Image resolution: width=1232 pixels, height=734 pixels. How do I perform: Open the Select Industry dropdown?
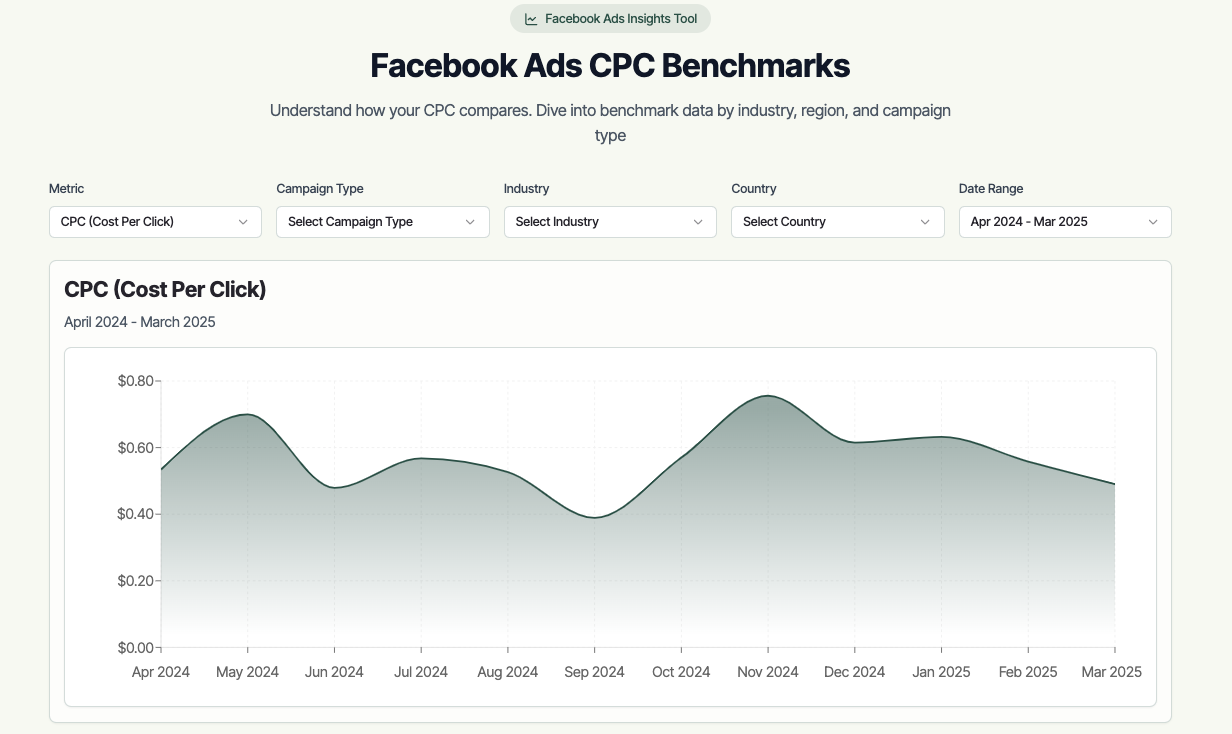coord(610,222)
